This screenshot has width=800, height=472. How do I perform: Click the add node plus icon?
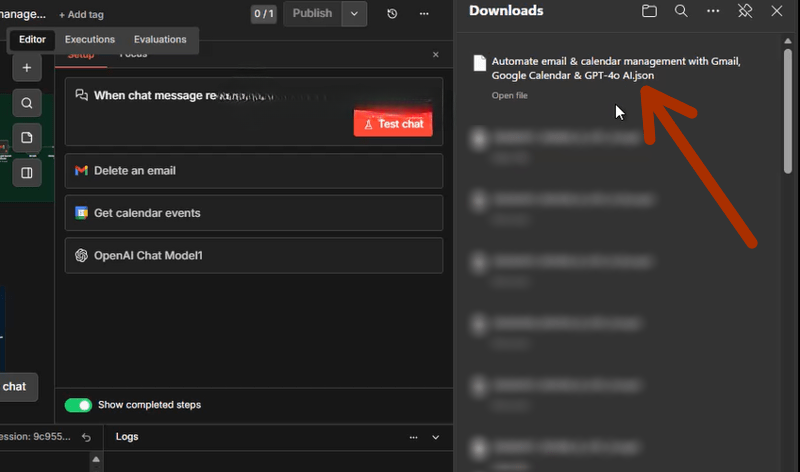pyautogui.click(x=27, y=68)
